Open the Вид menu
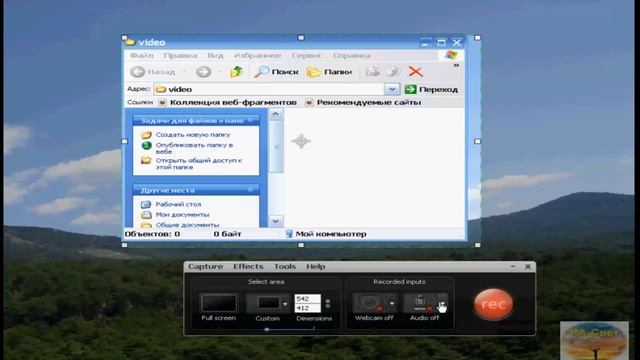 [x=215, y=55]
